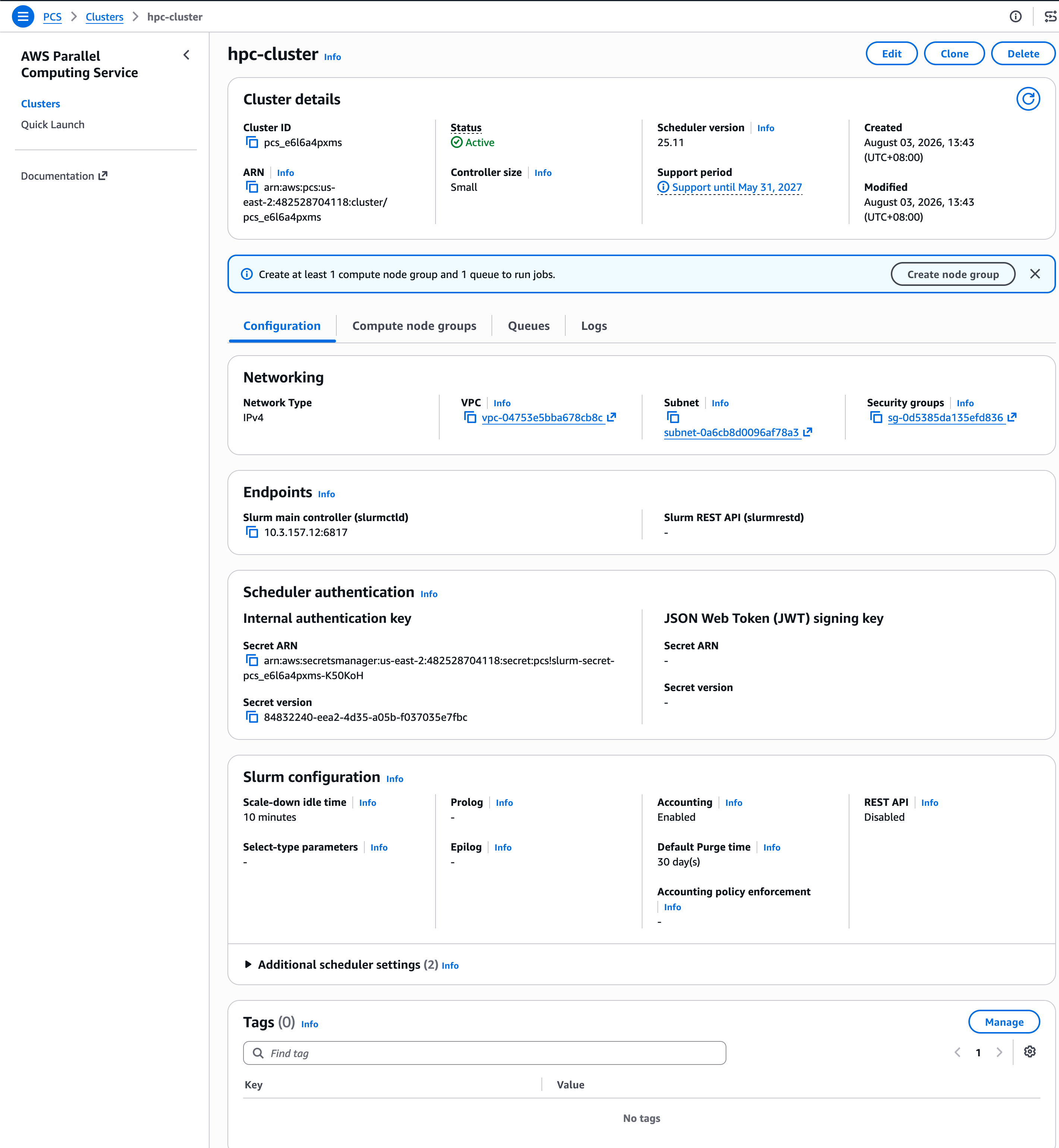Viewport: 1059px width, 1148px height.
Task: Copy the secret version ID
Action: click(x=252, y=717)
